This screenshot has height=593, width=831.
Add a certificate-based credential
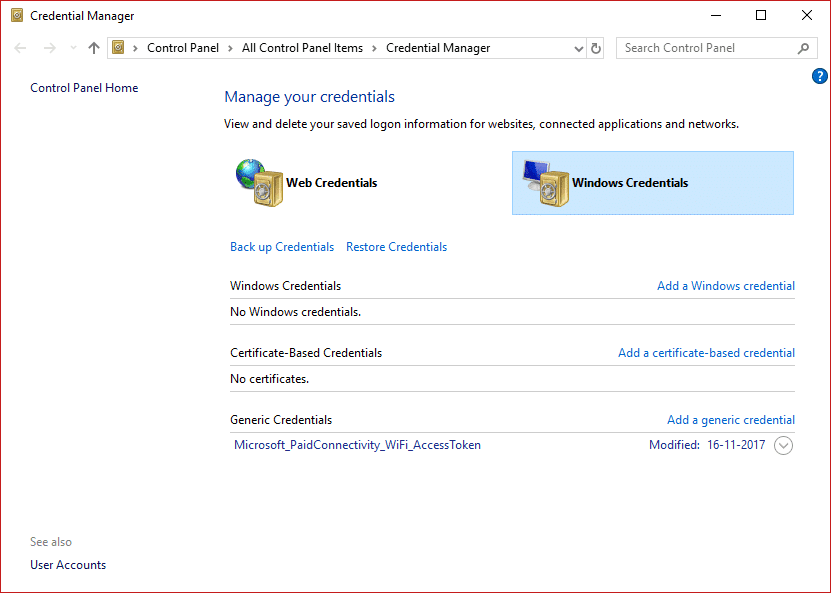pyautogui.click(x=706, y=353)
